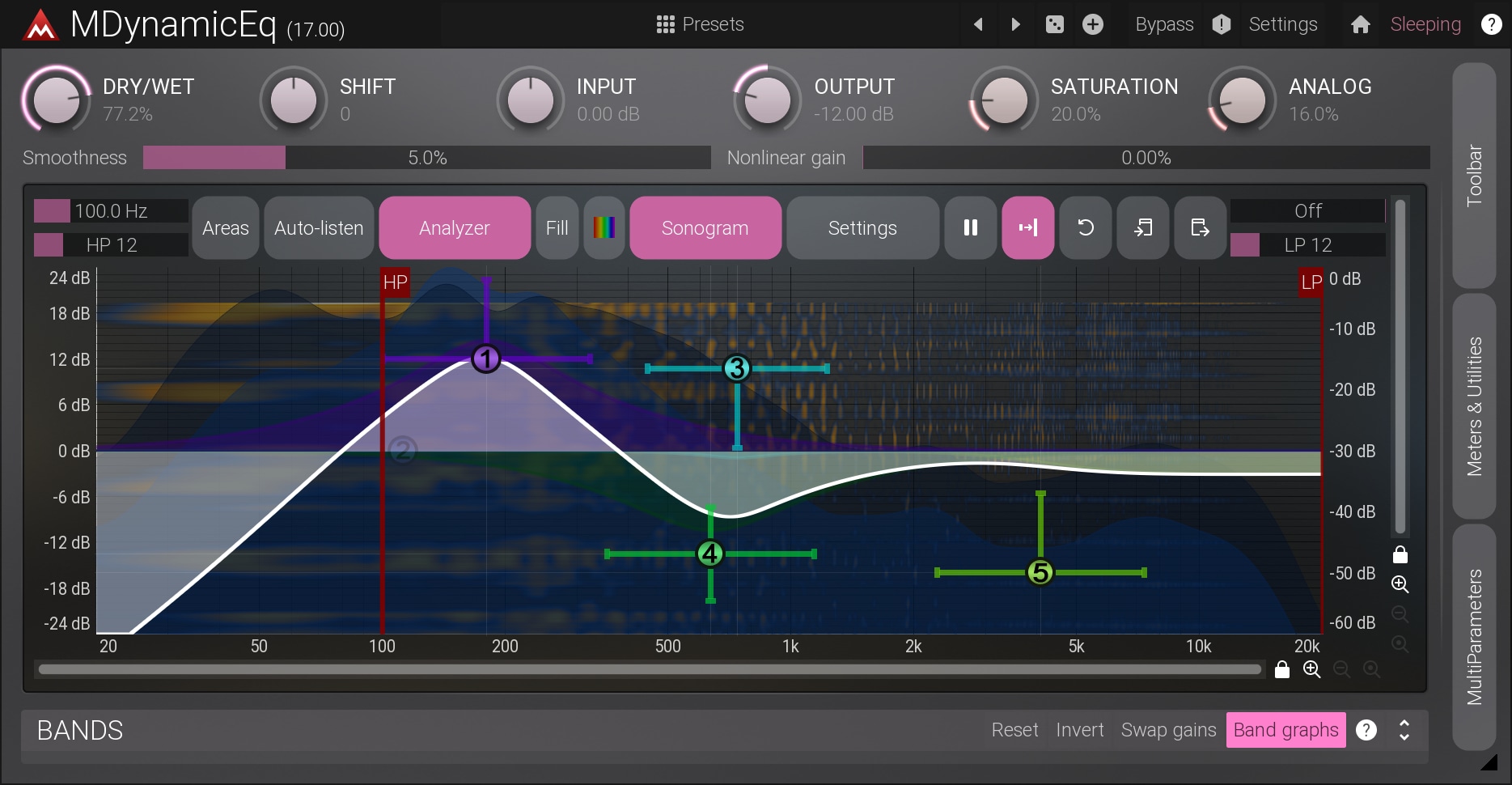Expand the Bands panel using the arrows
This screenshot has height=785, width=1512.
click(x=1404, y=730)
